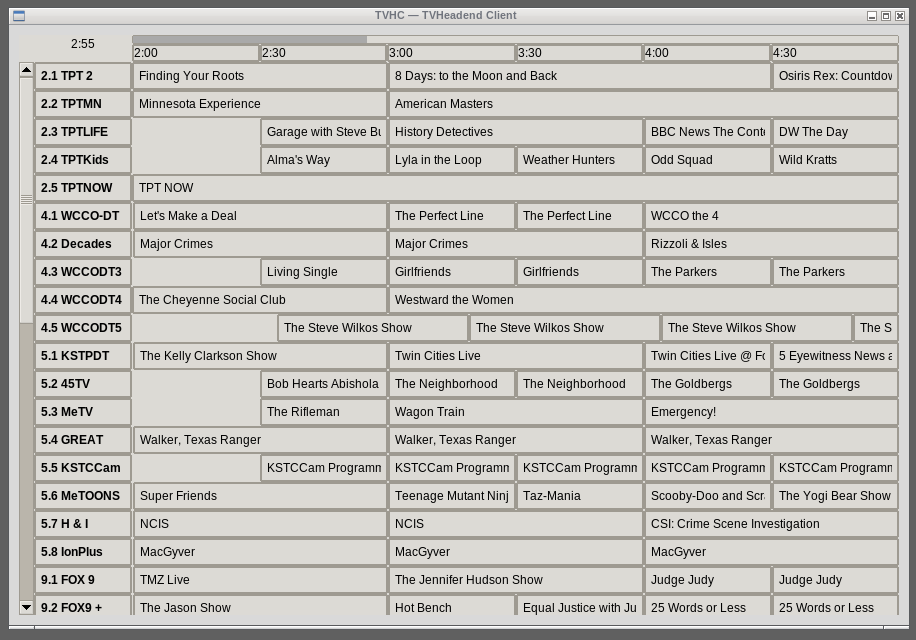Image resolution: width=916 pixels, height=640 pixels.
Task: Open TPT NOW program
Action: point(515,188)
